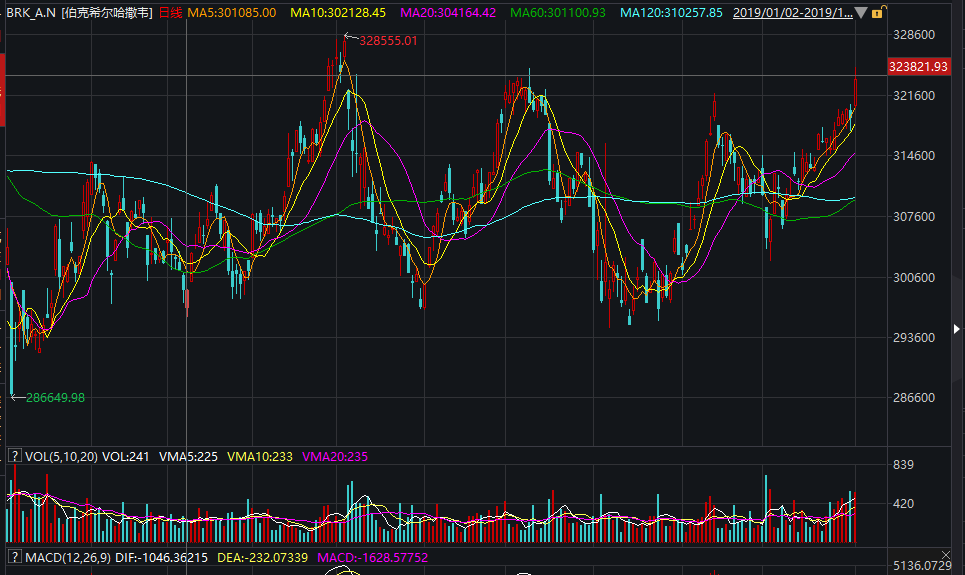
Task: Click the 日线 daily period label
Action: coord(171,13)
